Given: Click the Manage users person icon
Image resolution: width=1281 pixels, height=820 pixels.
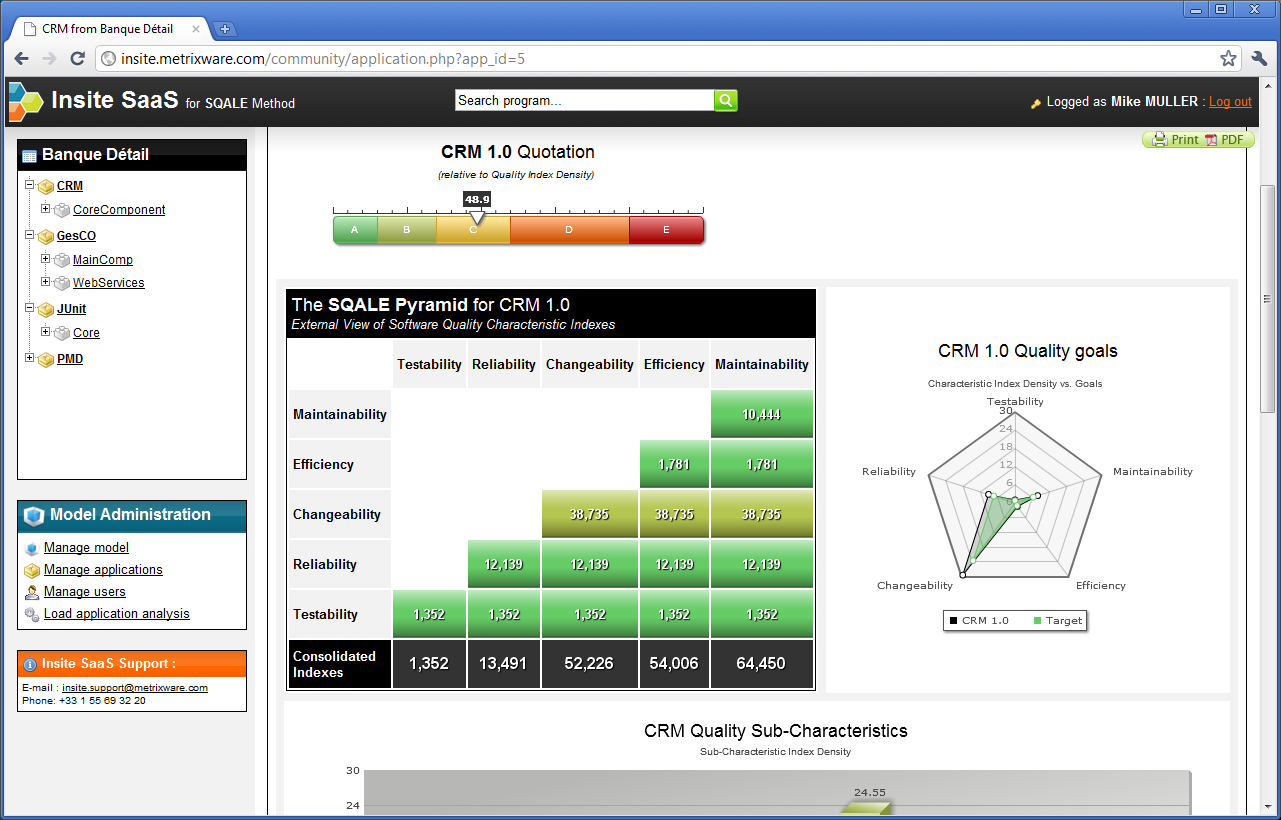Looking at the screenshot, I should tap(32, 592).
